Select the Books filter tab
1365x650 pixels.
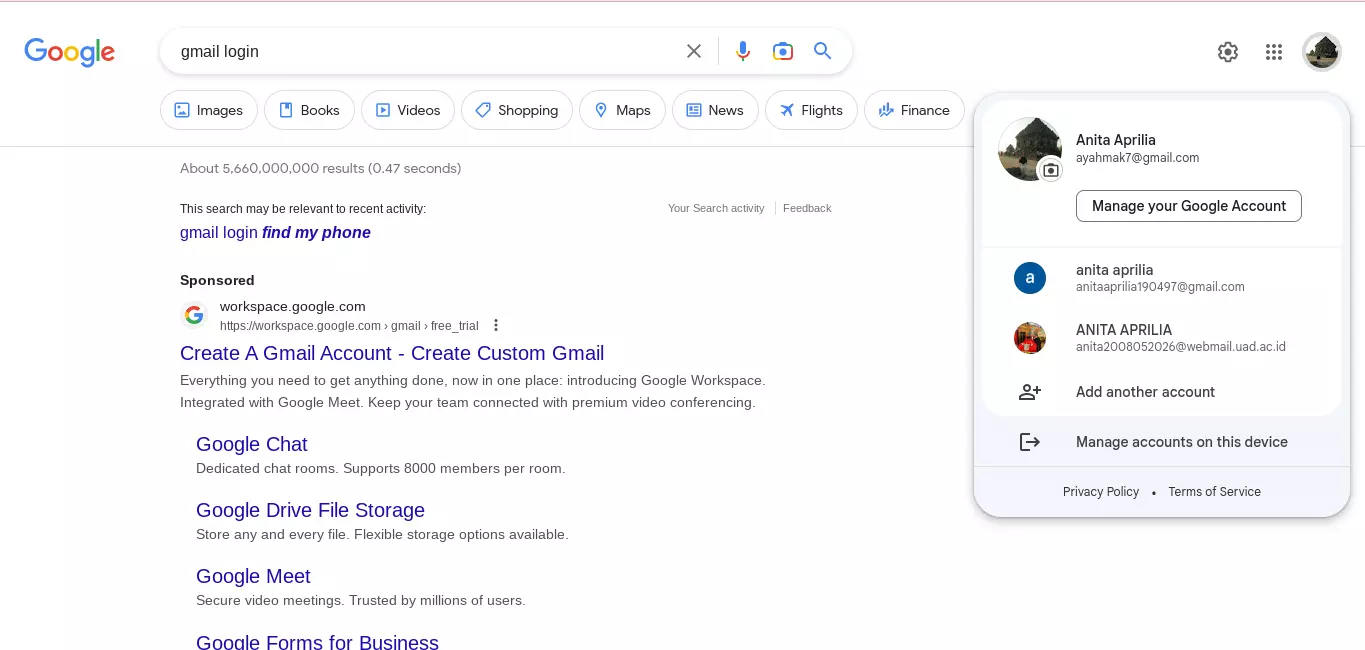(x=309, y=110)
